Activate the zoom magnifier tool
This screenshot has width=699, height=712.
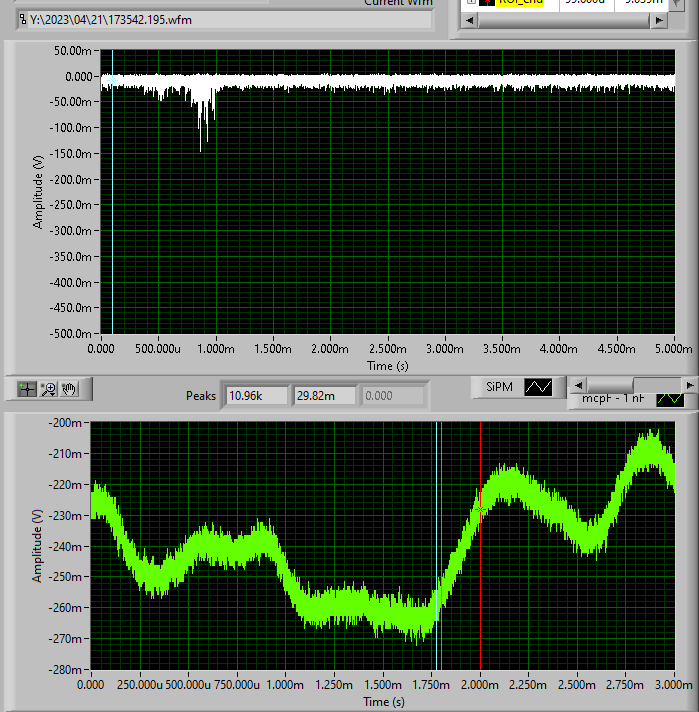pos(48,389)
